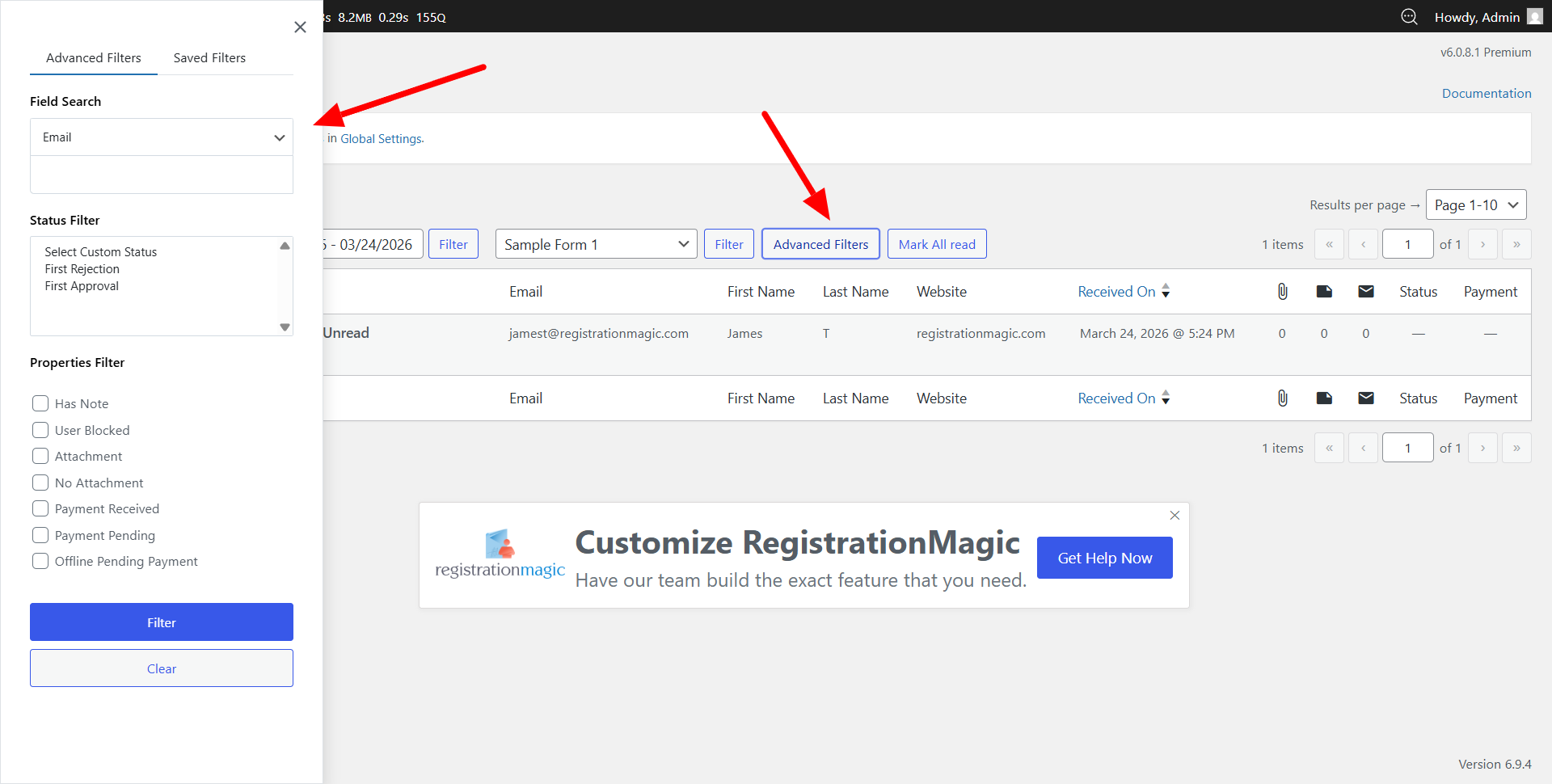Tick the Payment Received checkbox

coord(40,508)
